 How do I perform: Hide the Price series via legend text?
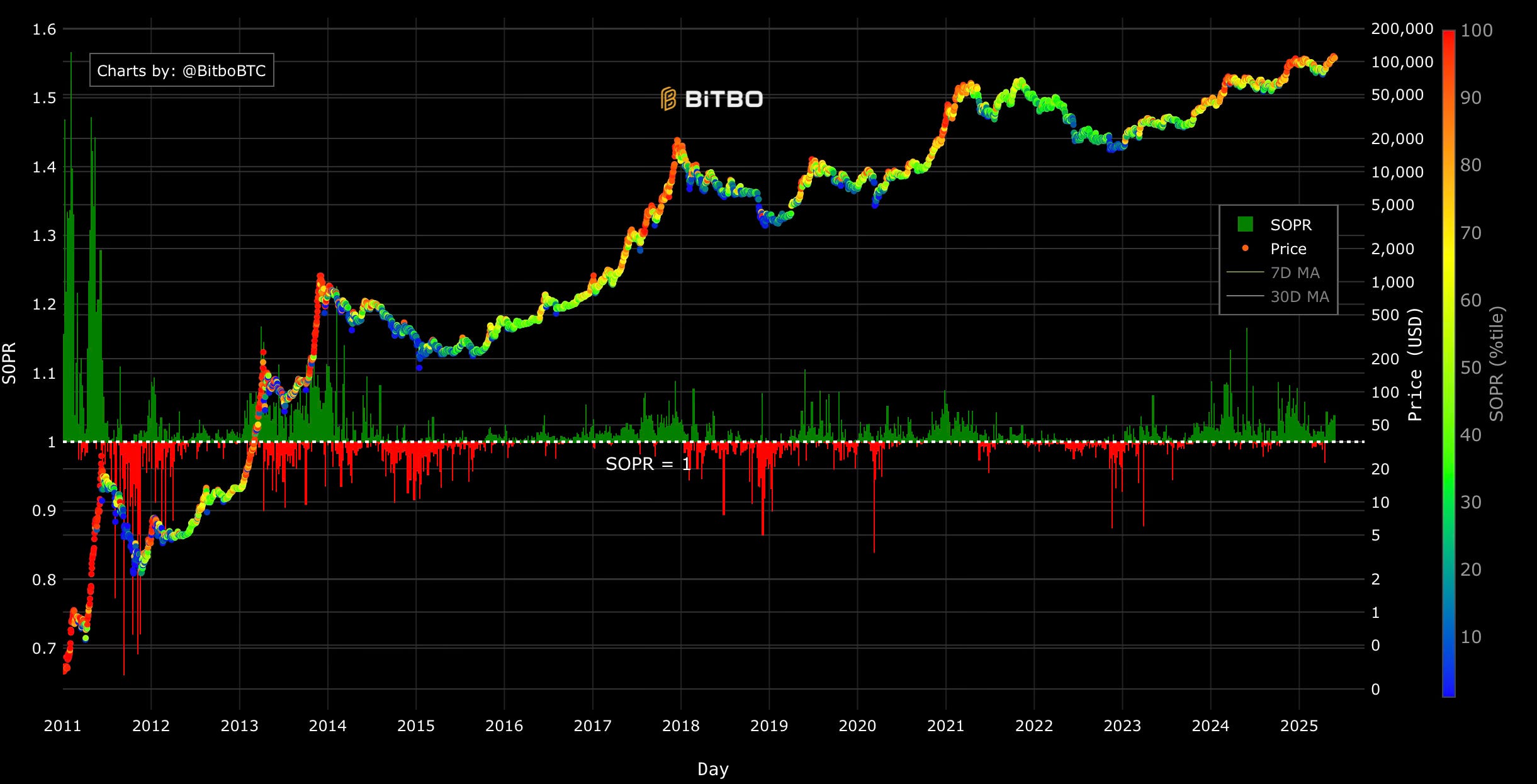[x=1288, y=249]
